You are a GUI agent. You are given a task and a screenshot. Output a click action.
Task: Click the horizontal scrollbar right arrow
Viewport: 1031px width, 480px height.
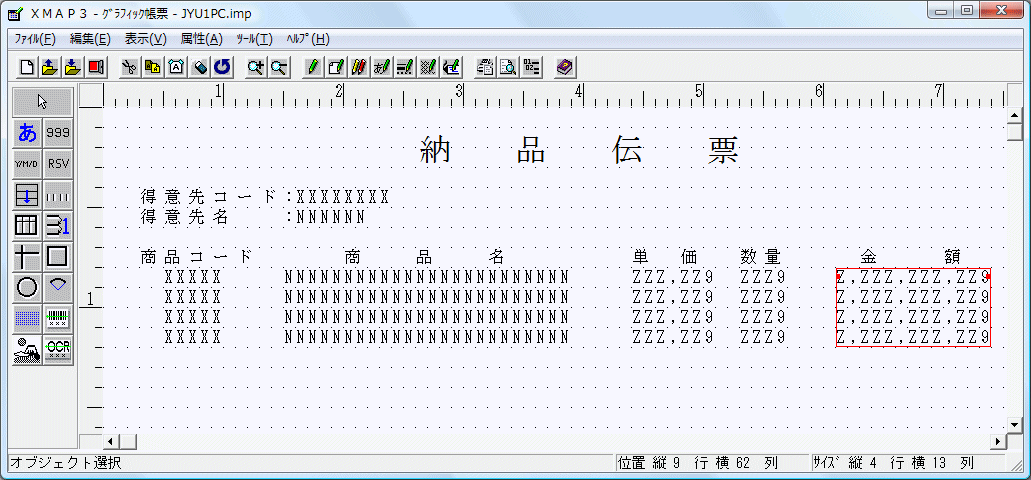999,441
